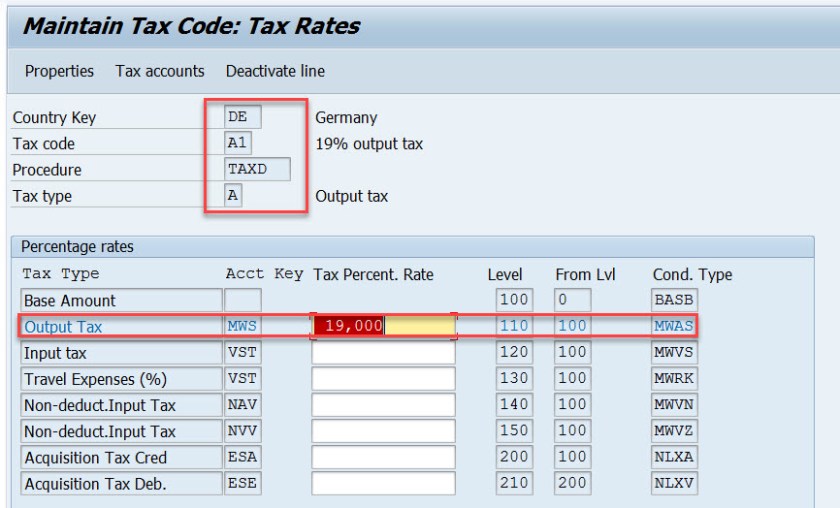This screenshot has height=508, width=840.
Task: Click the 19% output tax description
Action: pyautogui.click(x=369, y=144)
